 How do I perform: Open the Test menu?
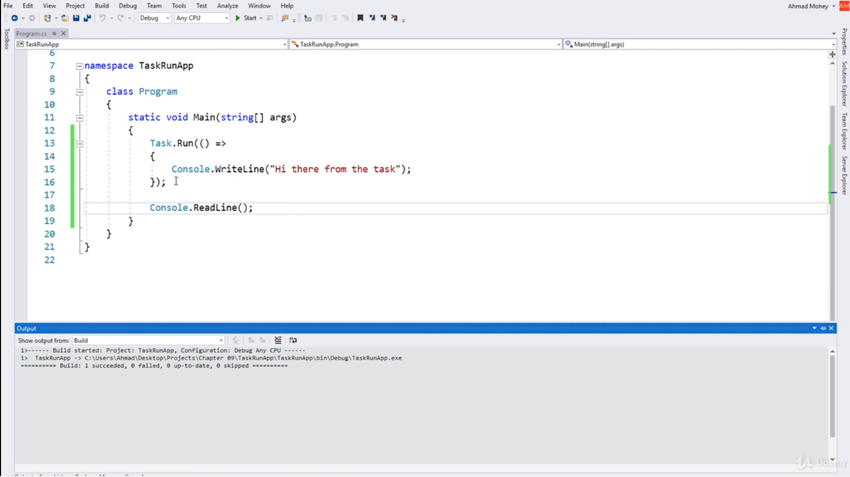click(x=202, y=5)
